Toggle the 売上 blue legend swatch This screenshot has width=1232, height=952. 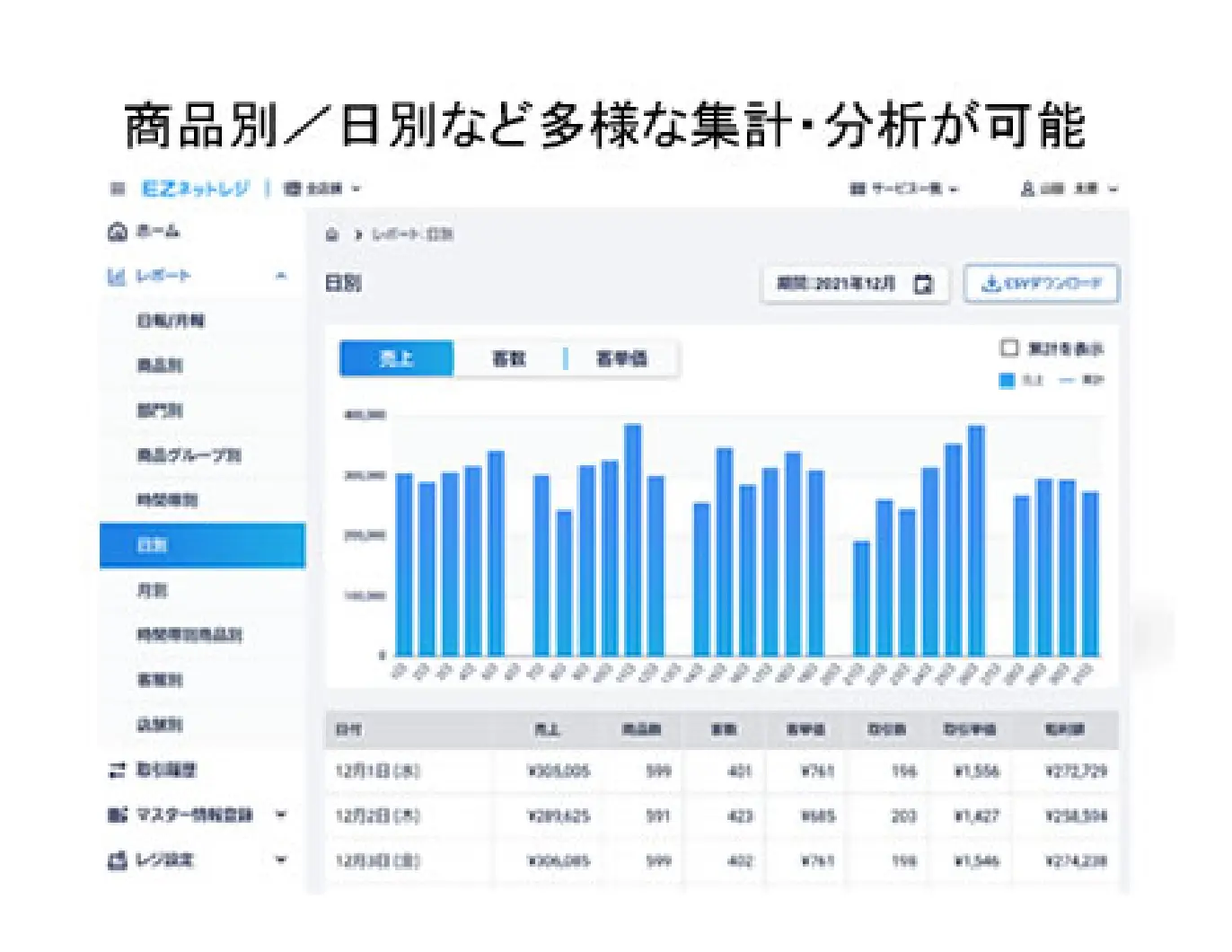pos(1007,381)
